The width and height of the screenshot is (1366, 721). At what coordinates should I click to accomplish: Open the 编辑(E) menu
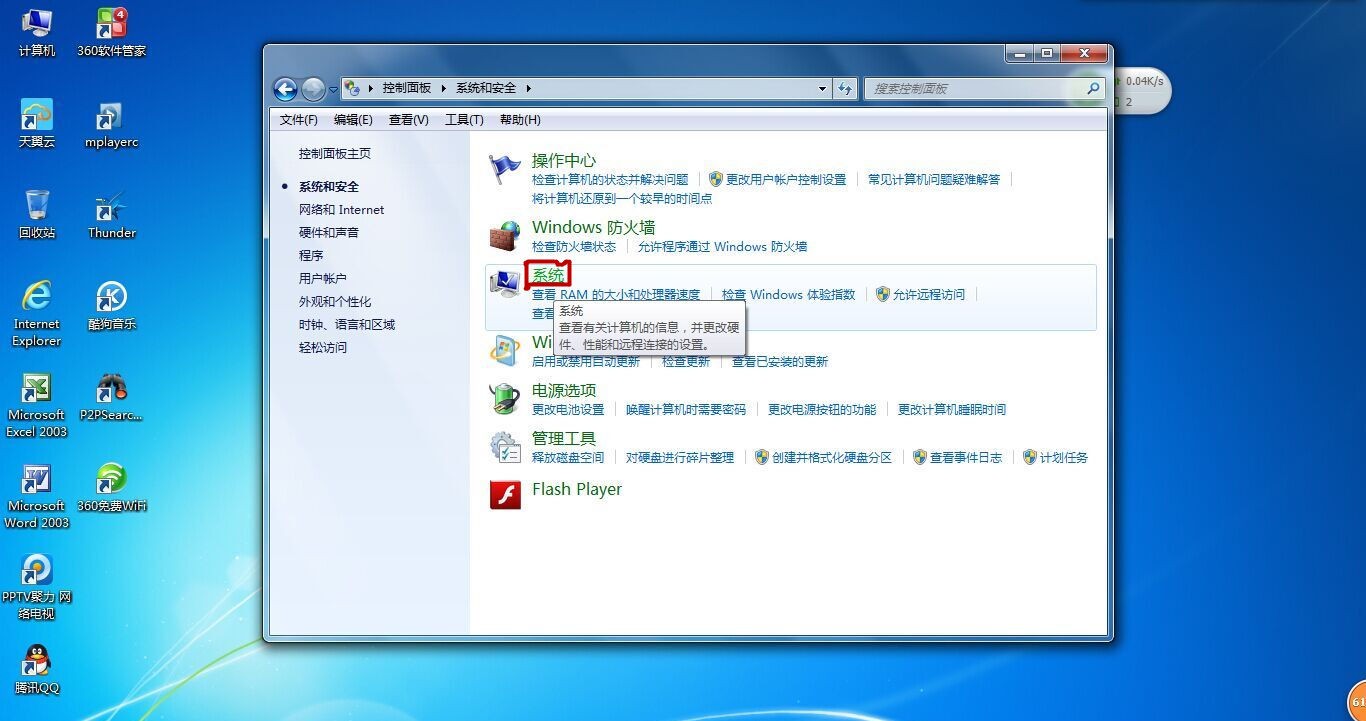click(x=353, y=120)
